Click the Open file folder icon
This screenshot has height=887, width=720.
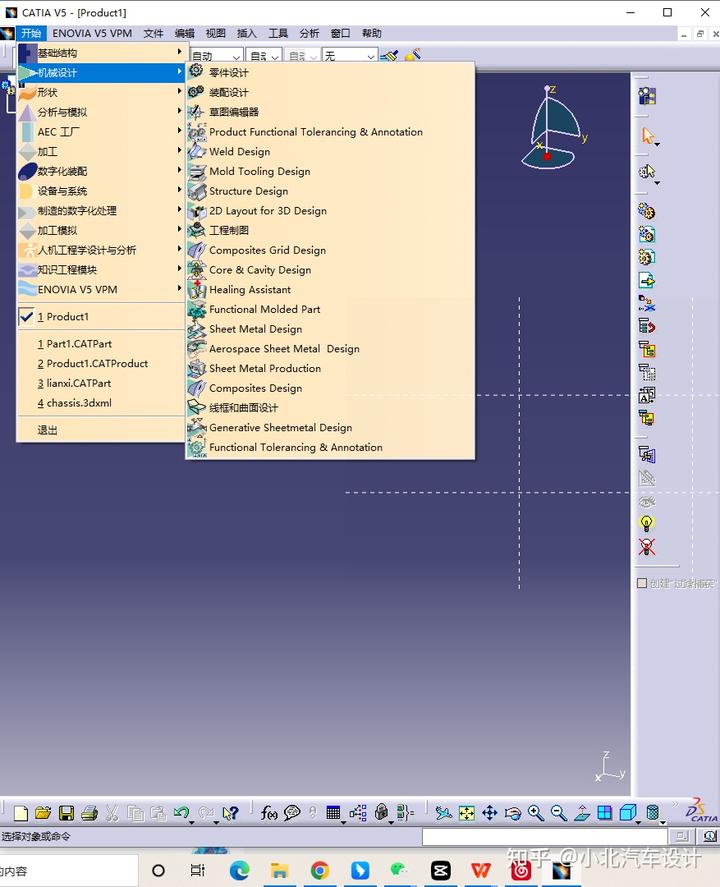coord(43,813)
